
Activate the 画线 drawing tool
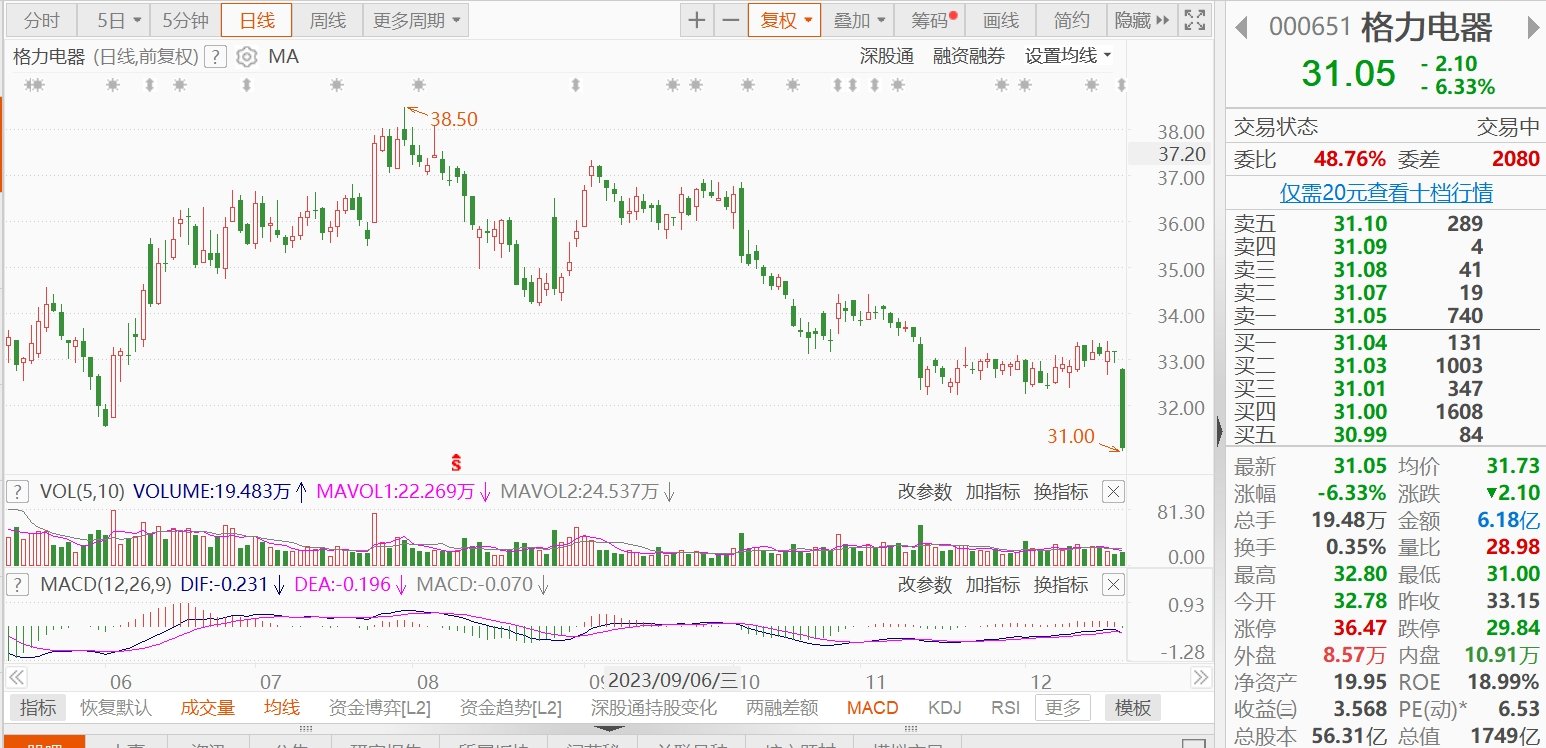(1001, 20)
